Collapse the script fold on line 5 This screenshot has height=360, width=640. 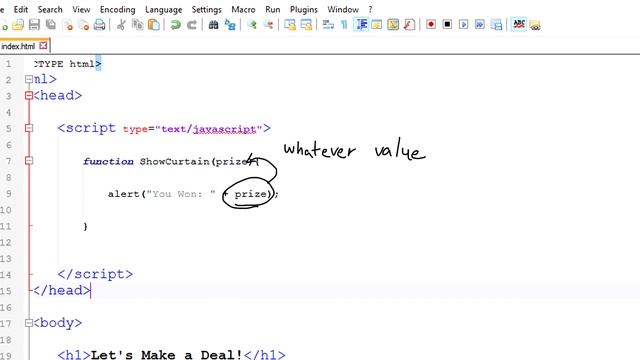[x=29, y=128]
